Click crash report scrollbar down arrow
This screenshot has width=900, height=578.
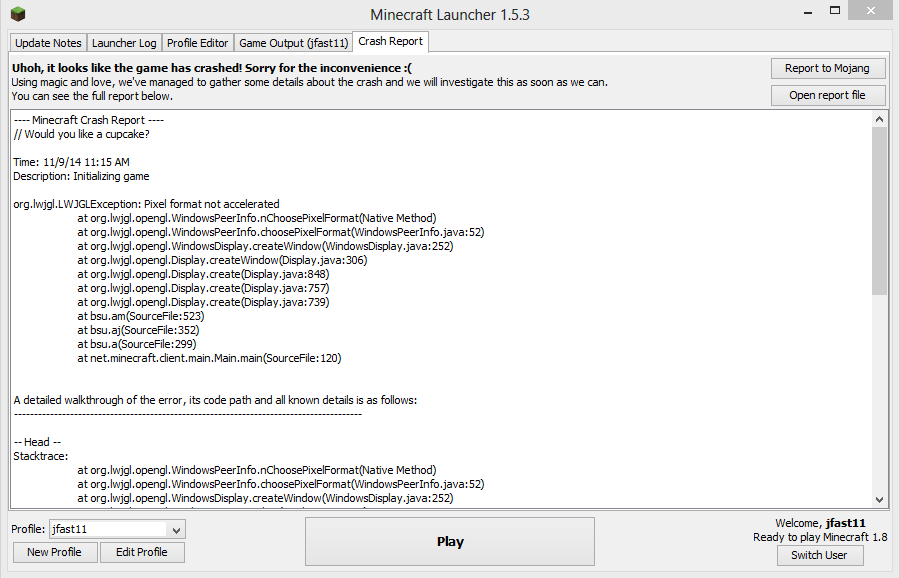coord(879,499)
